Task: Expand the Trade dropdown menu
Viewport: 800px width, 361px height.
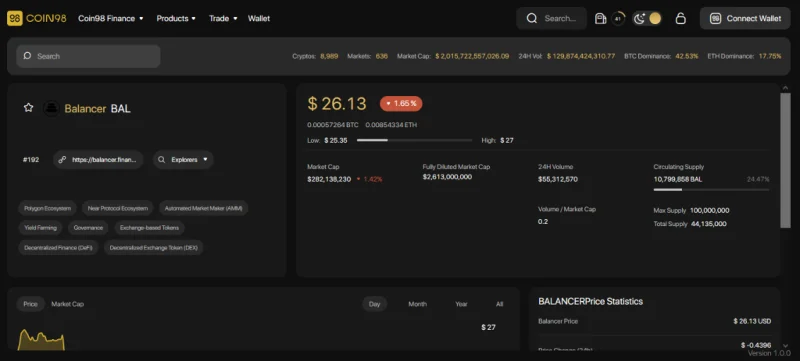Action: [x=223, y=18]
